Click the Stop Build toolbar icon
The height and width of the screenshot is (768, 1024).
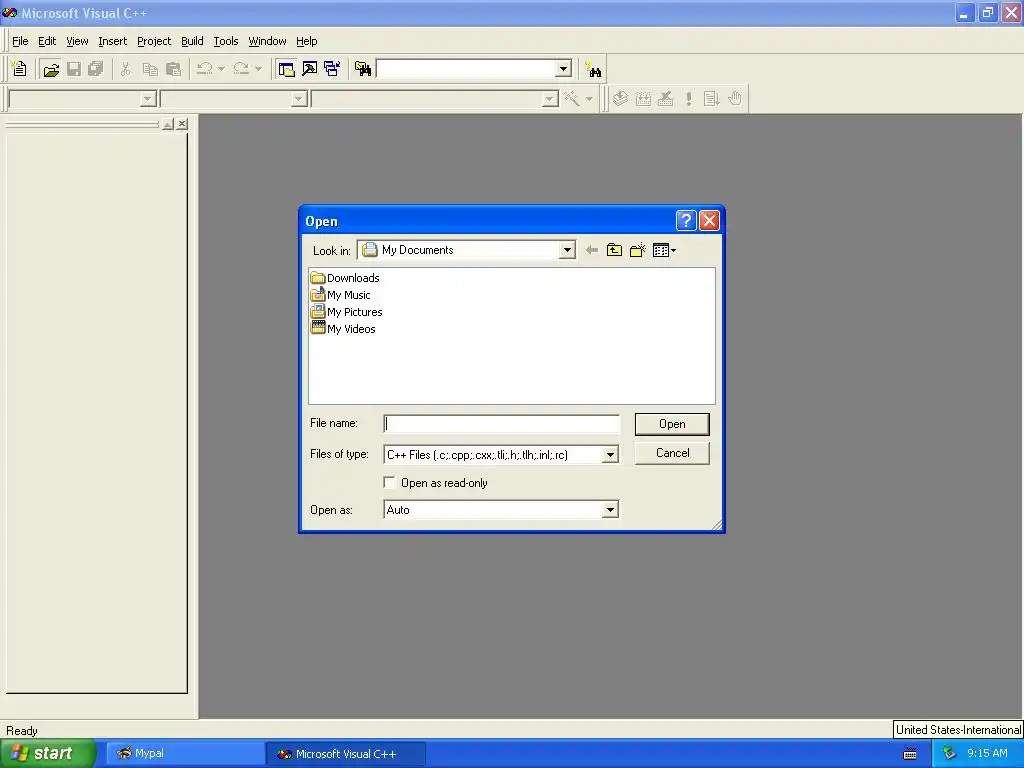coord(665,99)
